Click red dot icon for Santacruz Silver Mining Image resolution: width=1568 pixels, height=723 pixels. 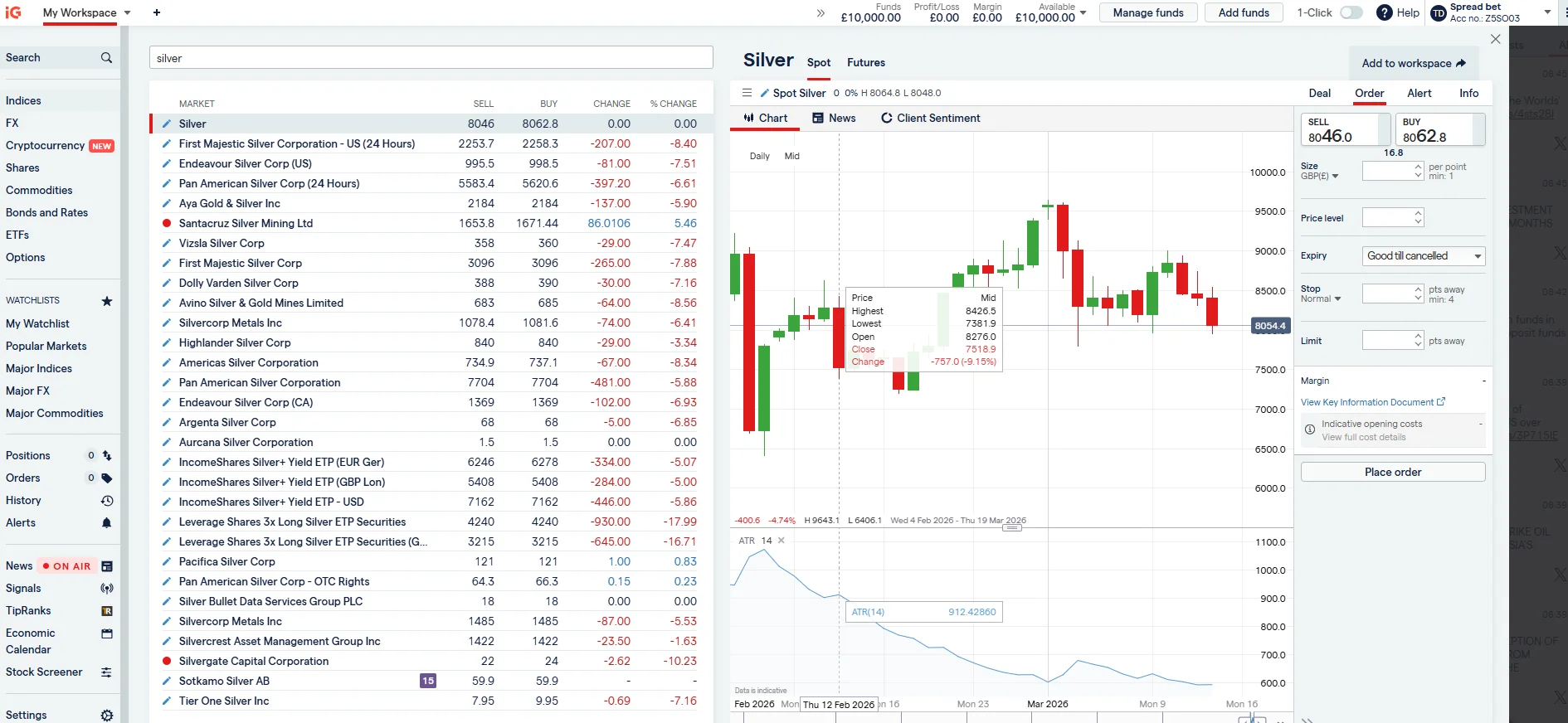pos(167,223)
